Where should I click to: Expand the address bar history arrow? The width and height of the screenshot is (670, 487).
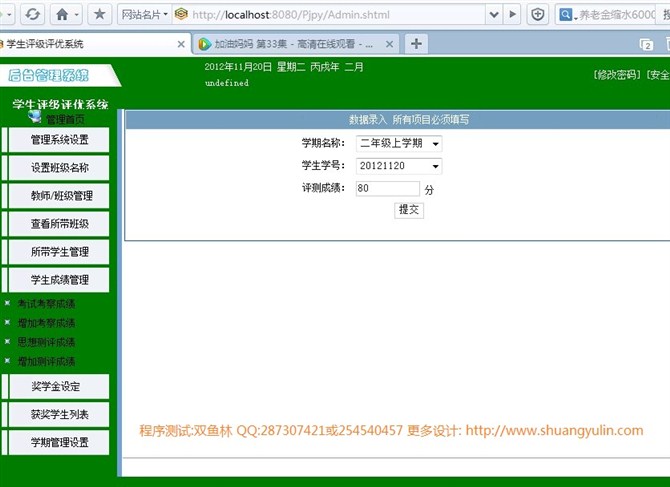click(494, 15)
